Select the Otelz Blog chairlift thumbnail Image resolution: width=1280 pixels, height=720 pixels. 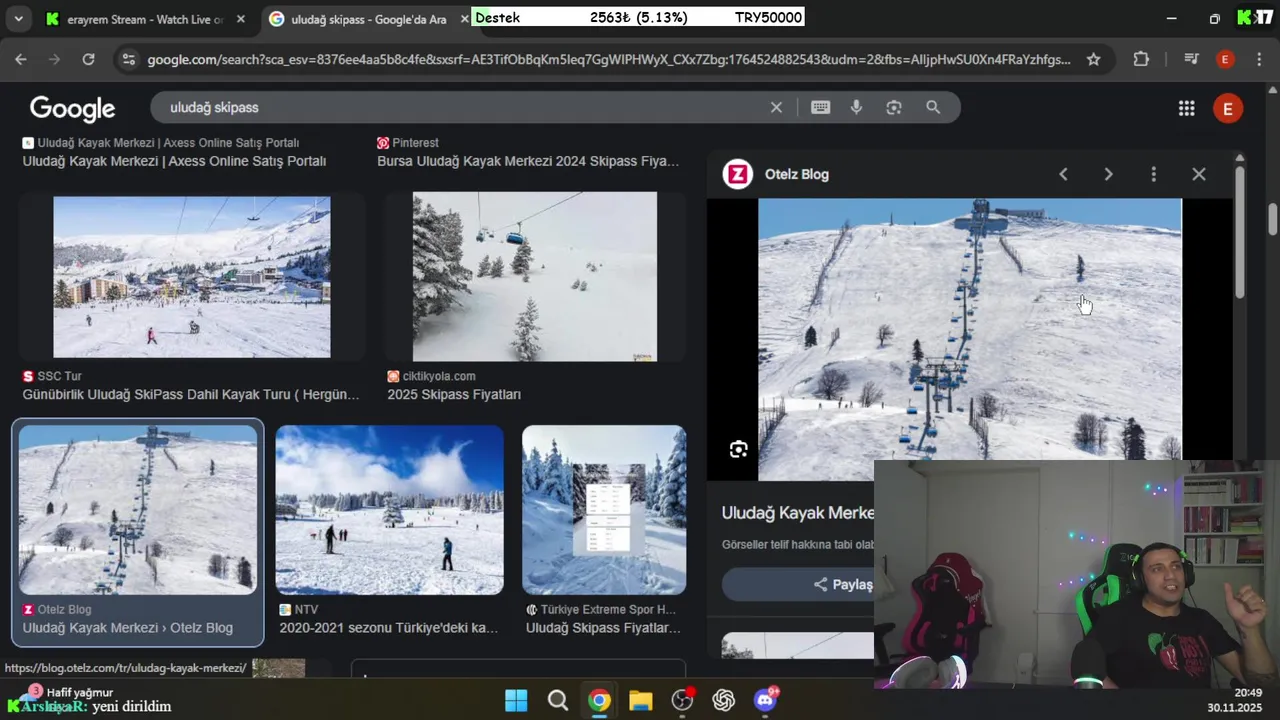[x=138, y=510]
